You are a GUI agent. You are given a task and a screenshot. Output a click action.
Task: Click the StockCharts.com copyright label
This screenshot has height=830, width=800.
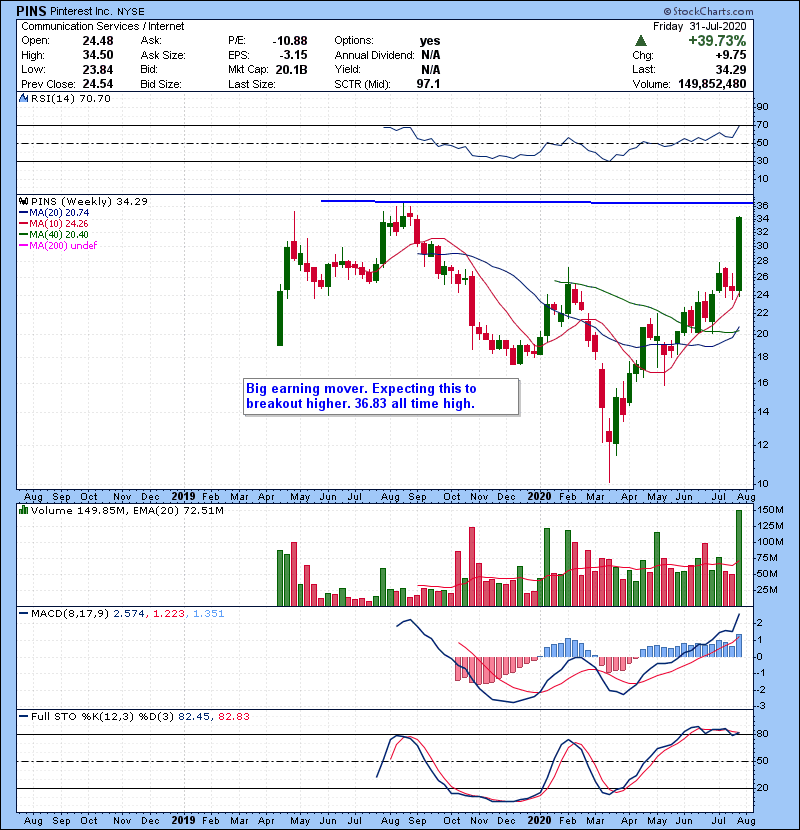(708, 11)
